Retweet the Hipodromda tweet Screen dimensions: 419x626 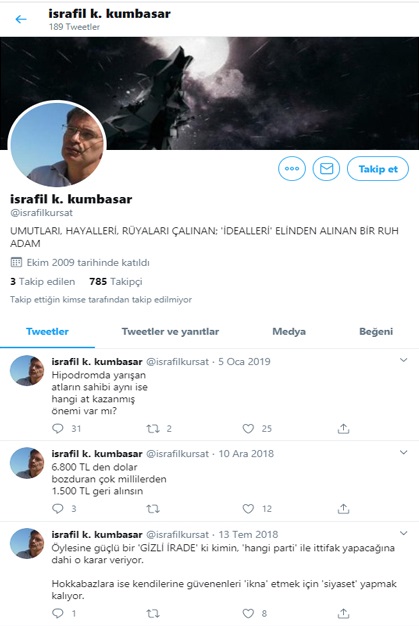[x=153, y=428]
